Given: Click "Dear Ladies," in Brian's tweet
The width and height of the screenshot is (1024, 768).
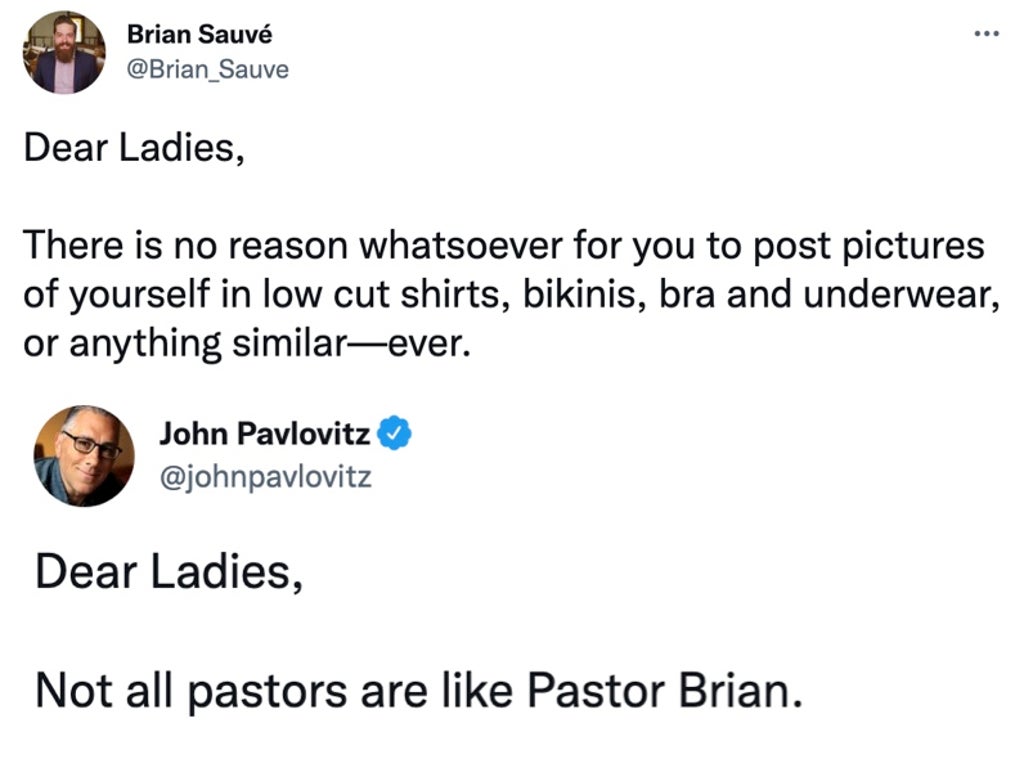Looking at the screenshot, I should coord(133,148).
